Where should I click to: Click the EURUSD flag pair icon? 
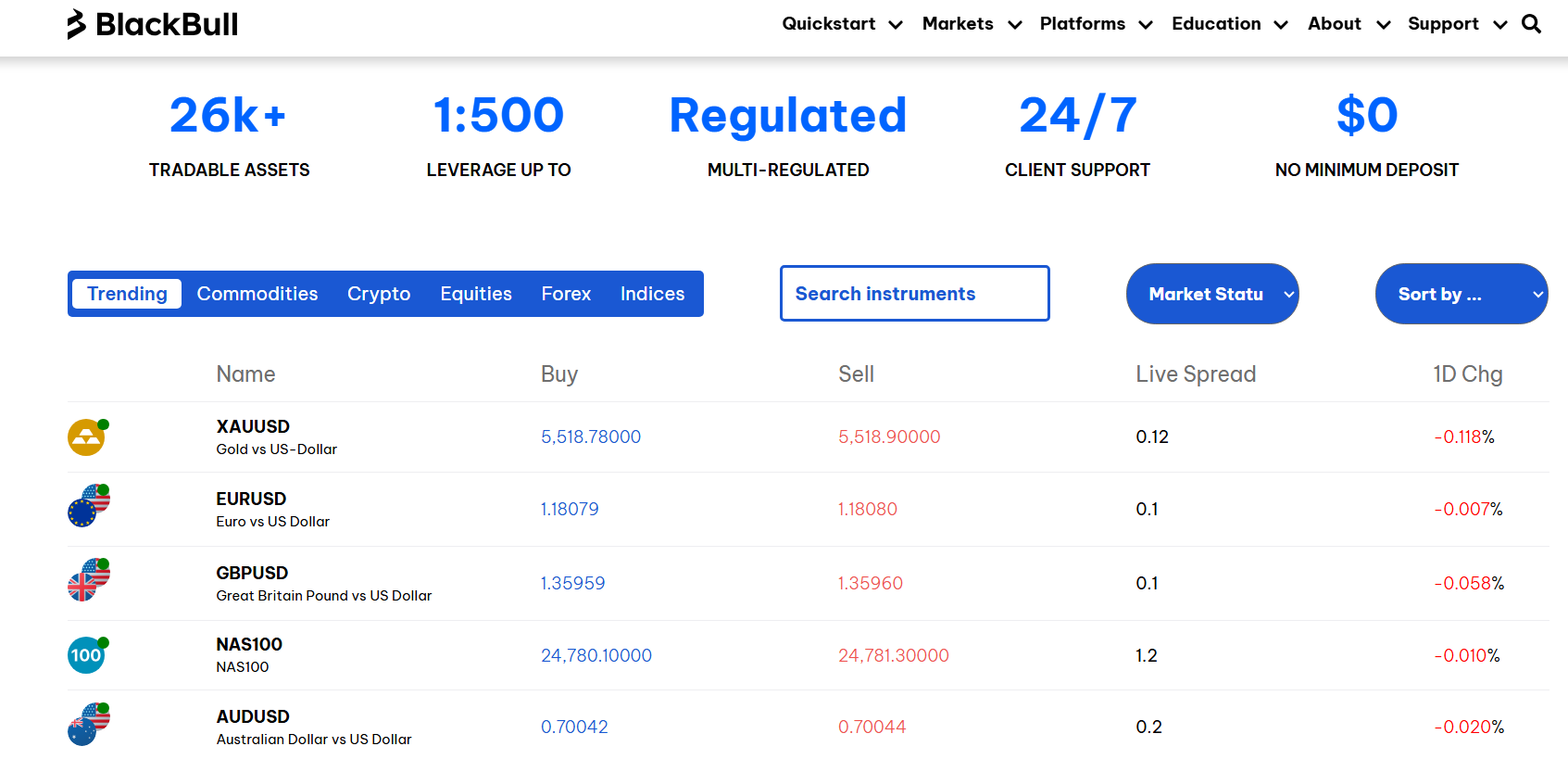pos(88,506)
